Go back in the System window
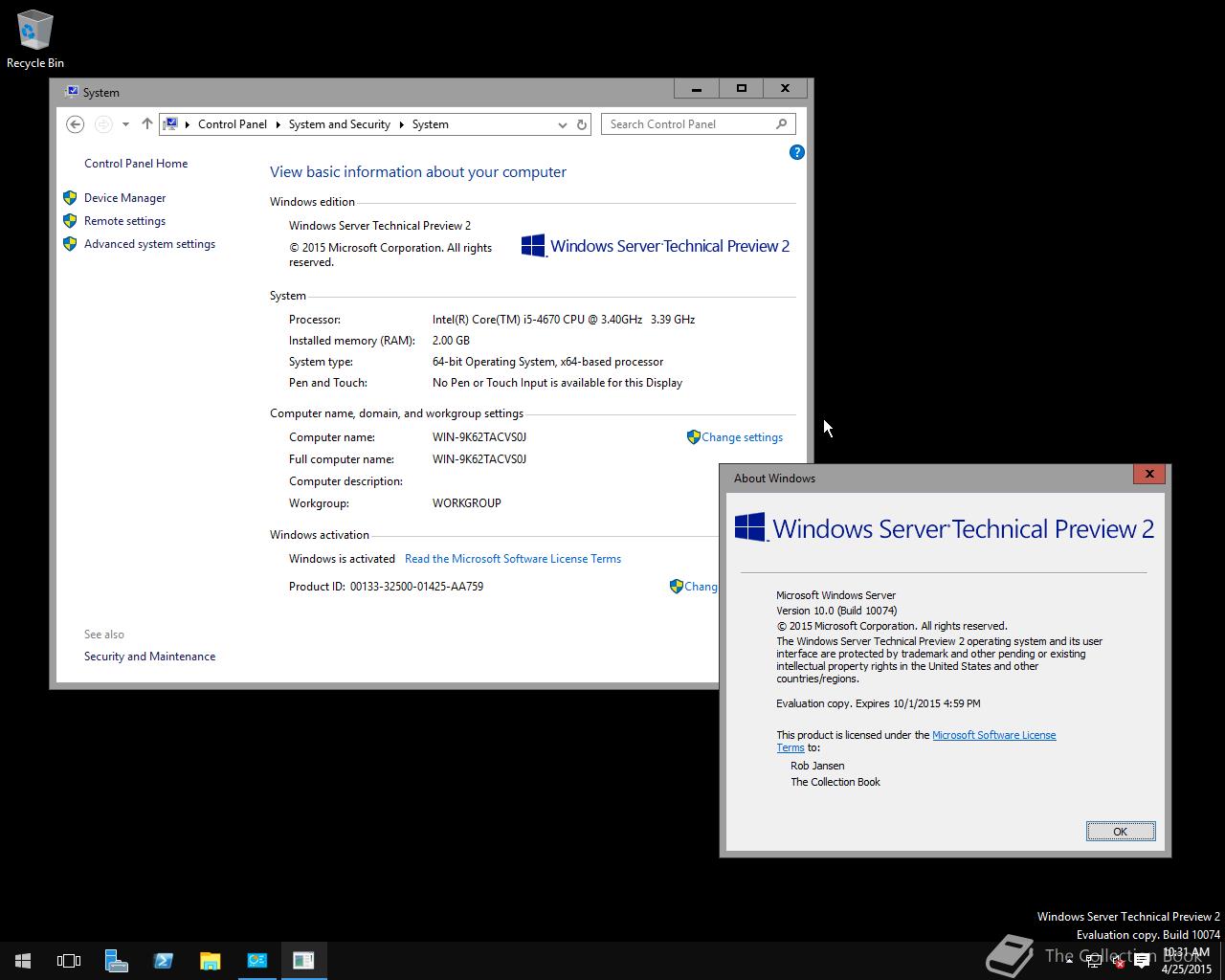The image size is (1225, 980). click(75, 124)
